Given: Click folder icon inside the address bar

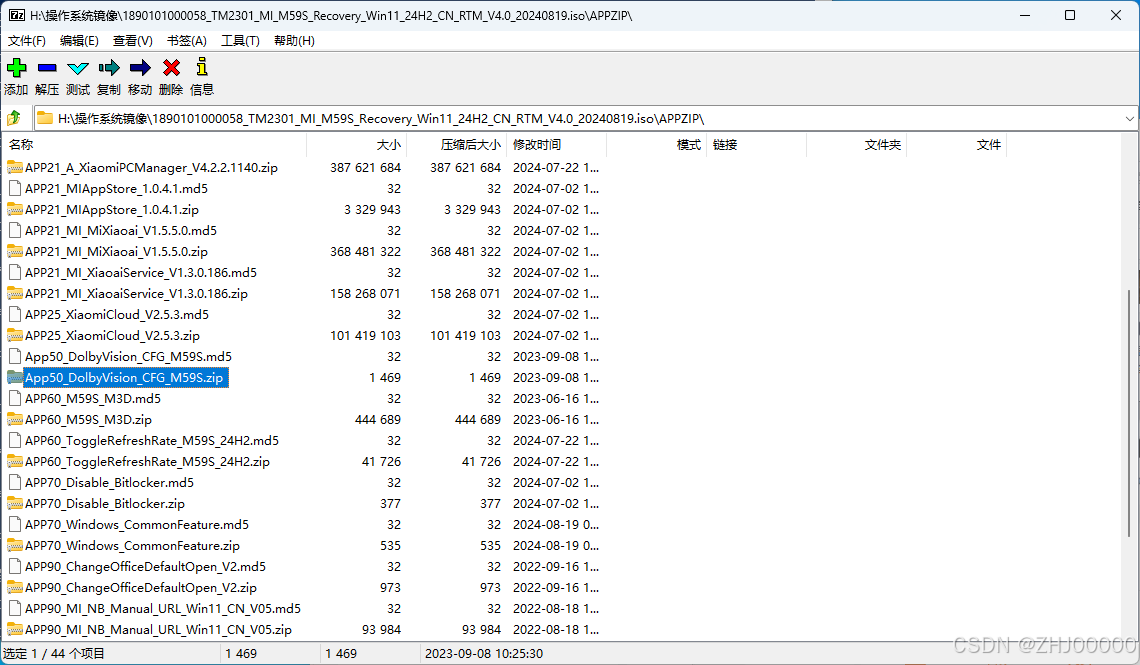Looking at the screenshot, I should pyautogui.click(x=45, y=118).
